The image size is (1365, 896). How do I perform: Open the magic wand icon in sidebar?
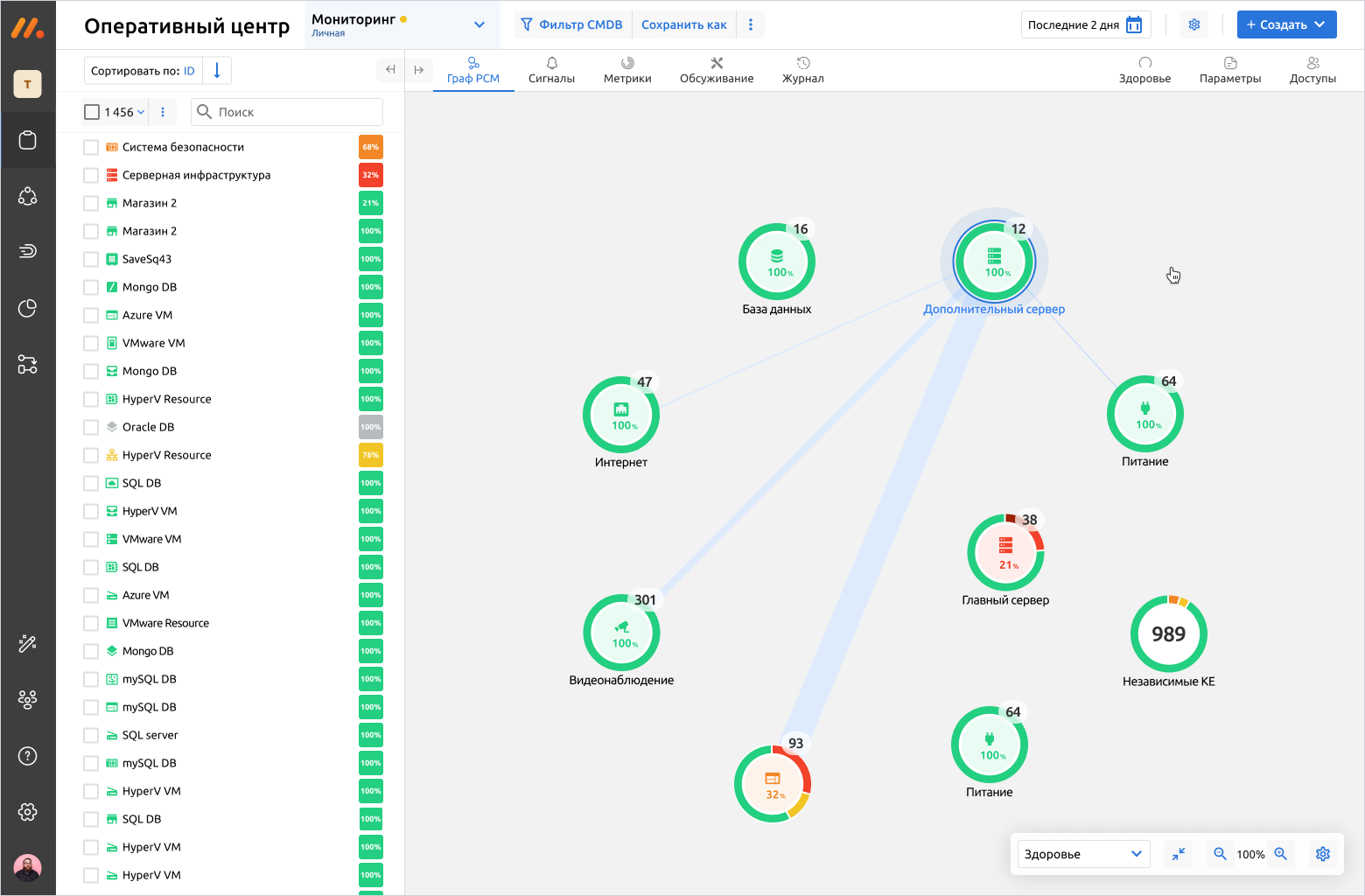(x=28, y=644)
